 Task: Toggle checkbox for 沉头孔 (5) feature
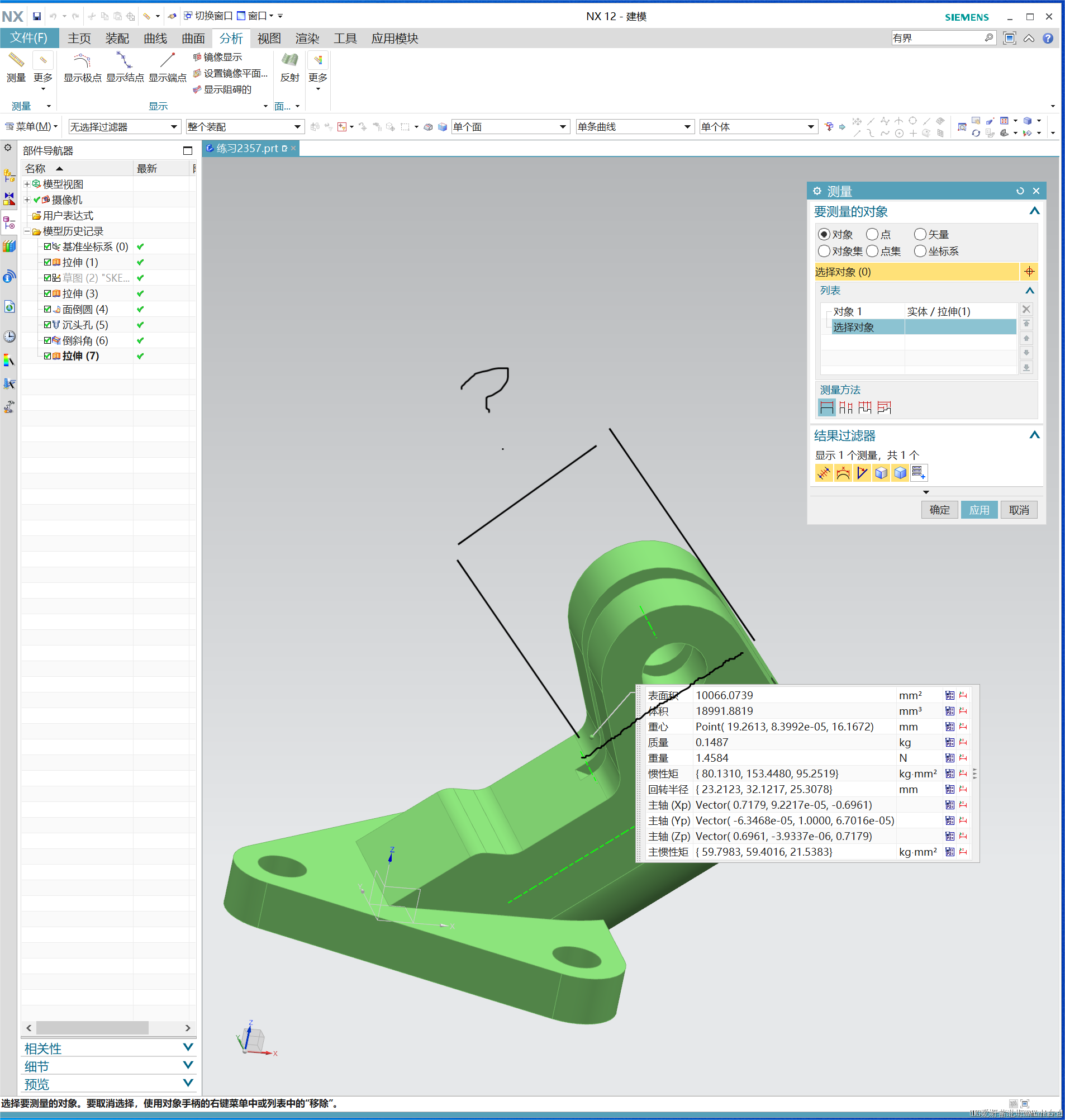tap(47, 325)
